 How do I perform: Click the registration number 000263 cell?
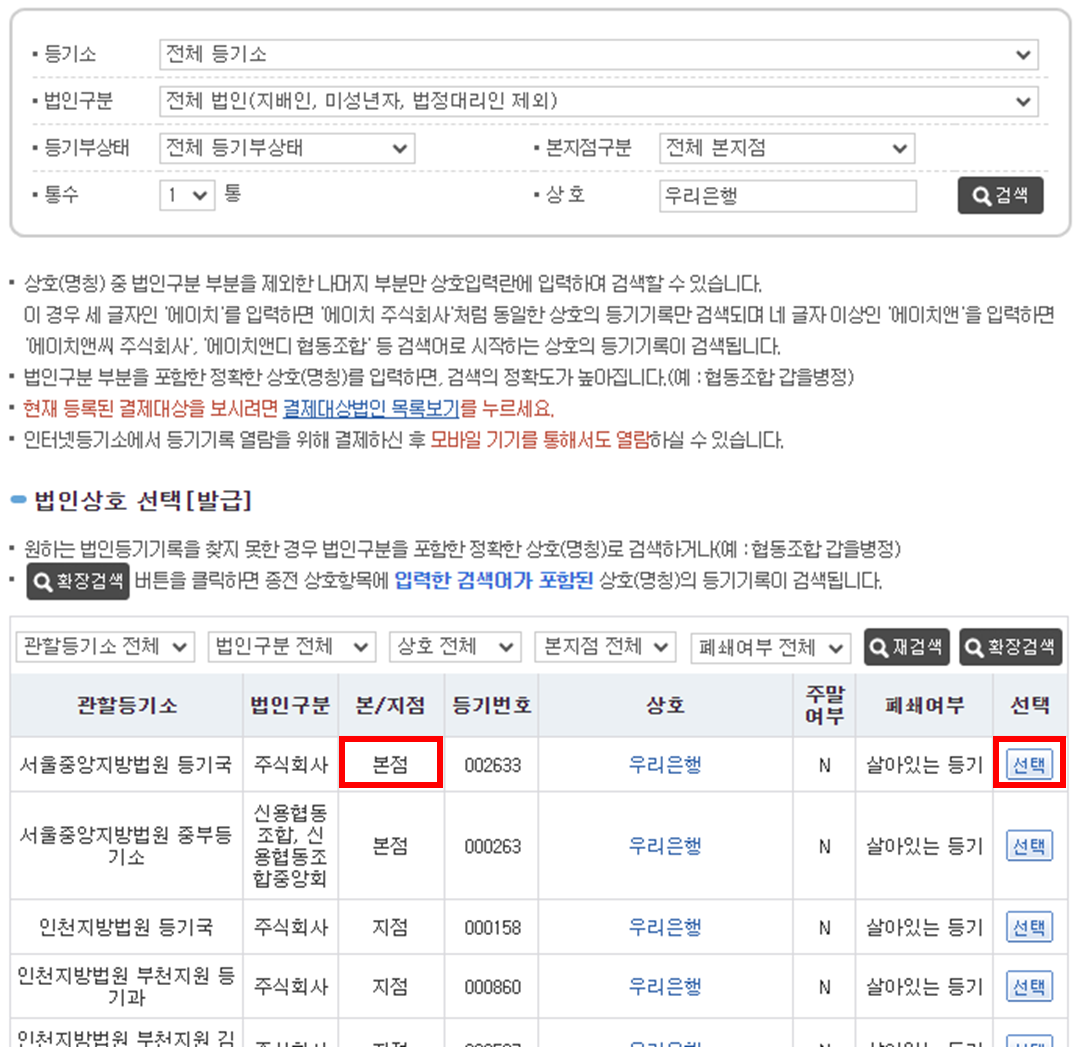pyautogui.click(x=492, y=846)
